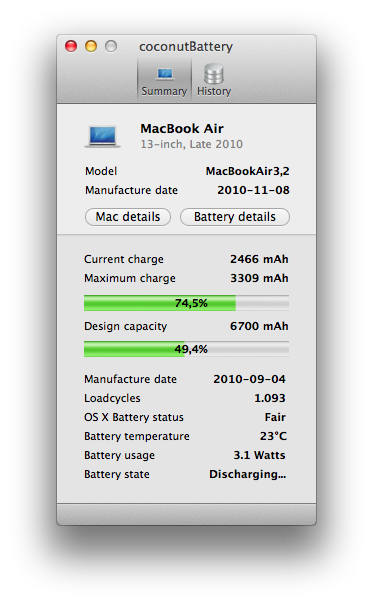Click the 13-inch, Late 2010 subtitle
Screen dimensions: 373x604
coord(192,144)
